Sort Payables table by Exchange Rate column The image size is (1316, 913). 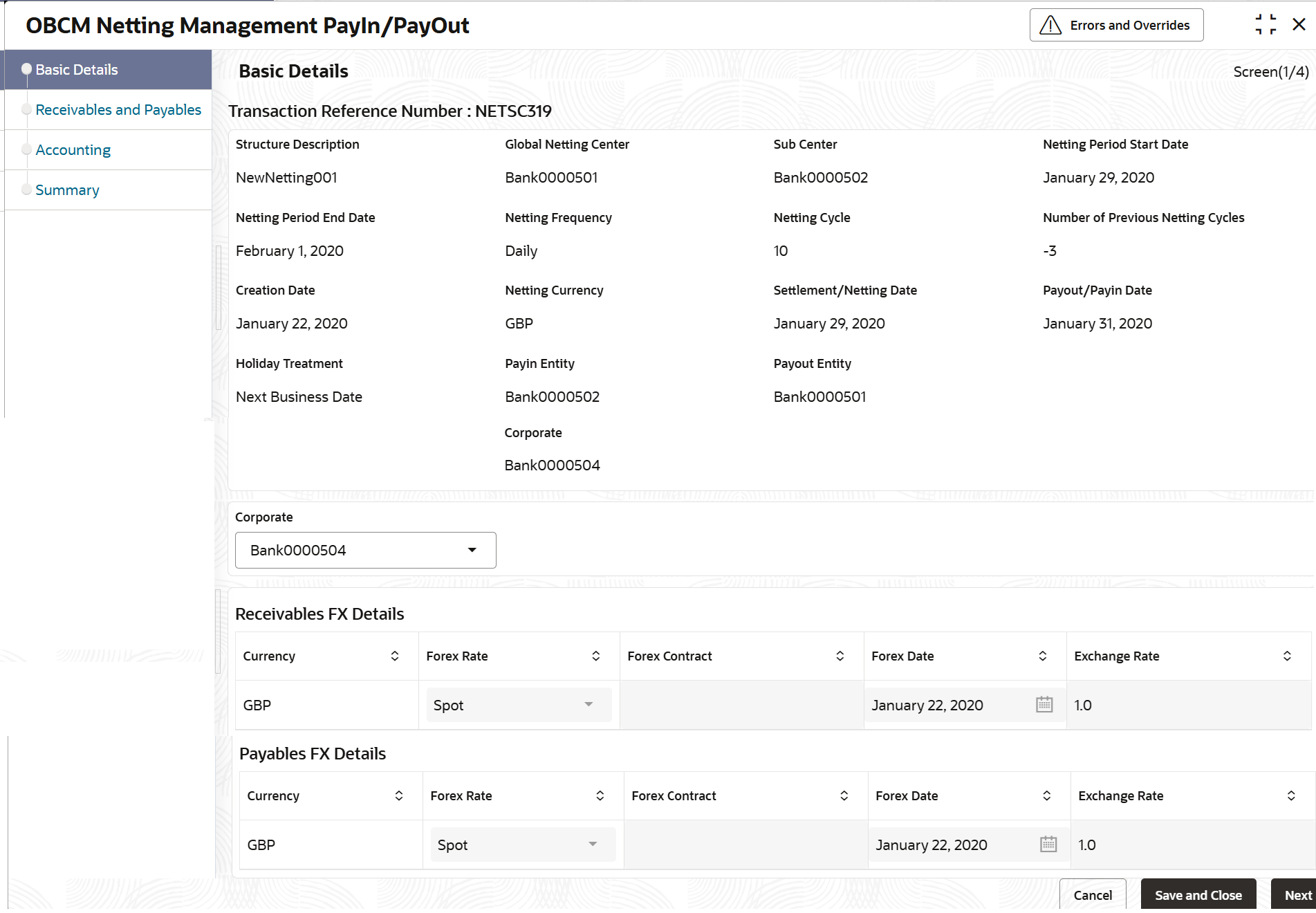click(x=1291, y=795)
